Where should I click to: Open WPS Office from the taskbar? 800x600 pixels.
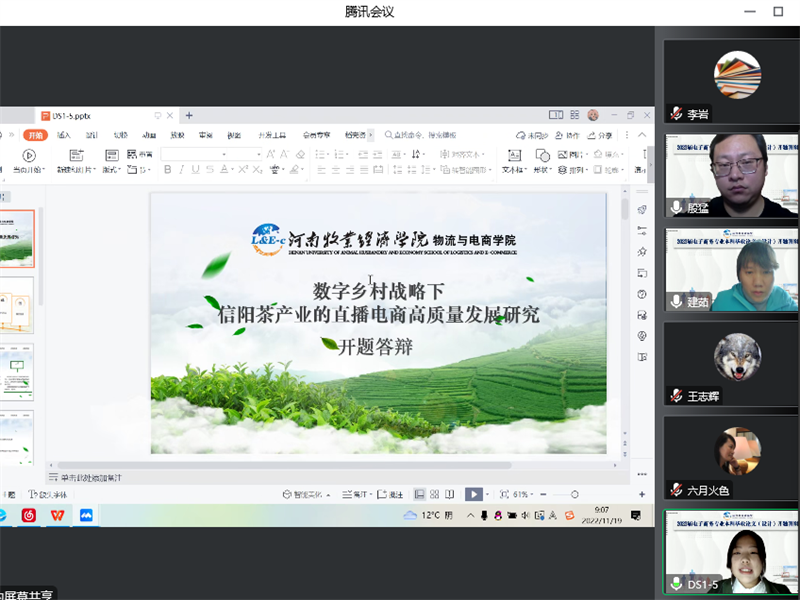click(x=57, y=515)
